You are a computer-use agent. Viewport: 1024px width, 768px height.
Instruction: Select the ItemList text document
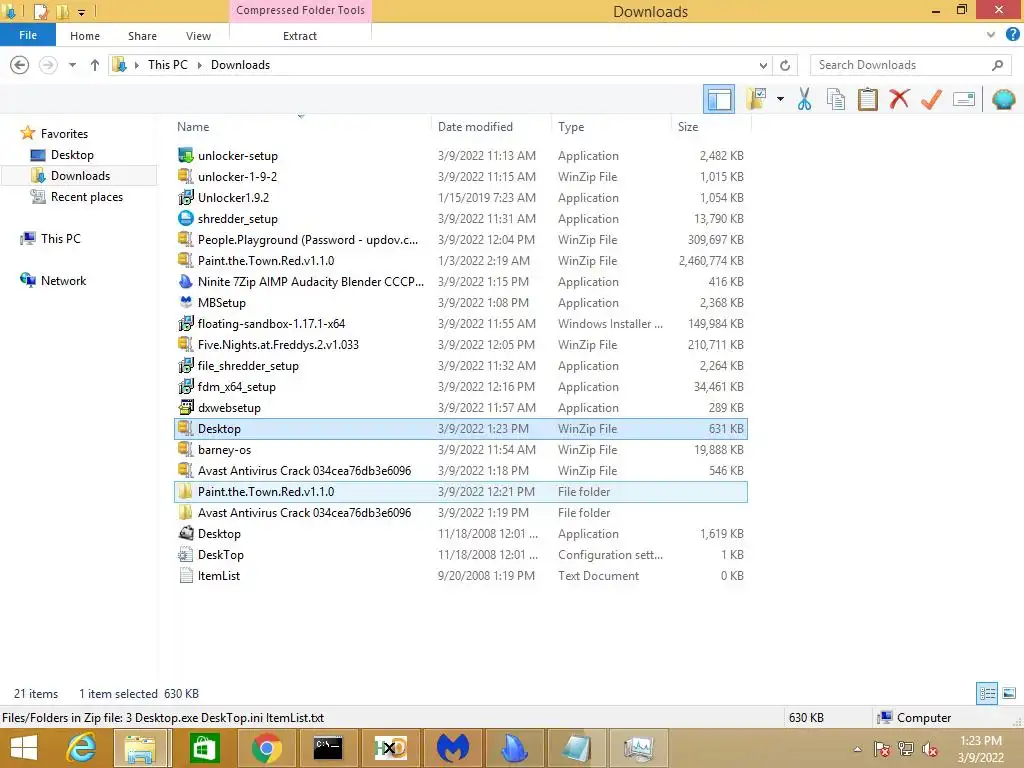pos(460,575)
